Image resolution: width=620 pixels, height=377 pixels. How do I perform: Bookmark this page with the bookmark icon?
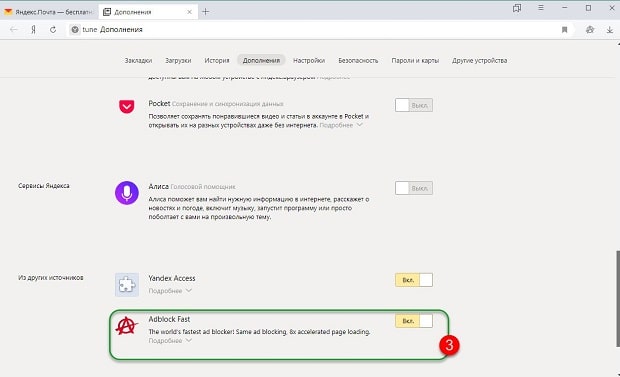click(x=565, y=30)
